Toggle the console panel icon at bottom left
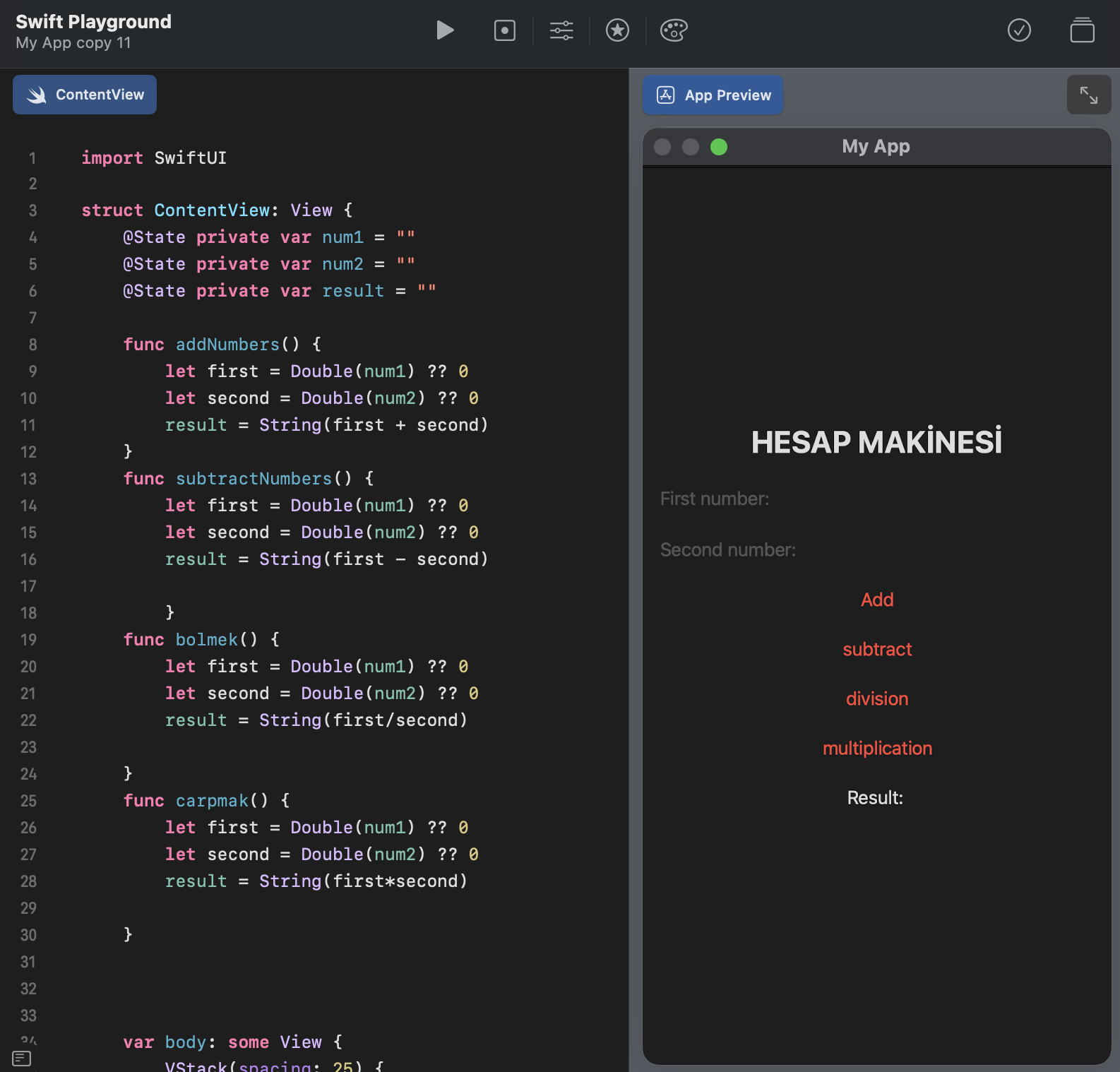 point(22,1058)
